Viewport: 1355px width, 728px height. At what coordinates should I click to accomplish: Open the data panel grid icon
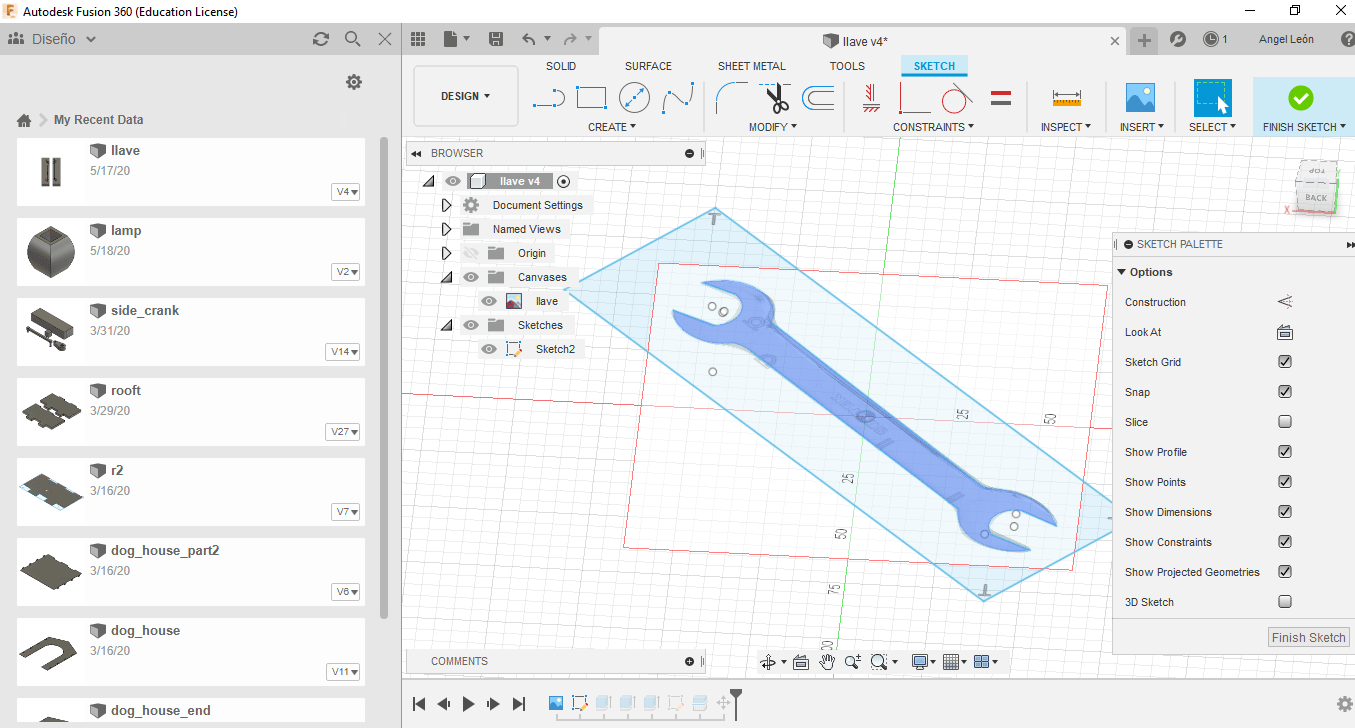pyautogui.click(x=419, y=39)
